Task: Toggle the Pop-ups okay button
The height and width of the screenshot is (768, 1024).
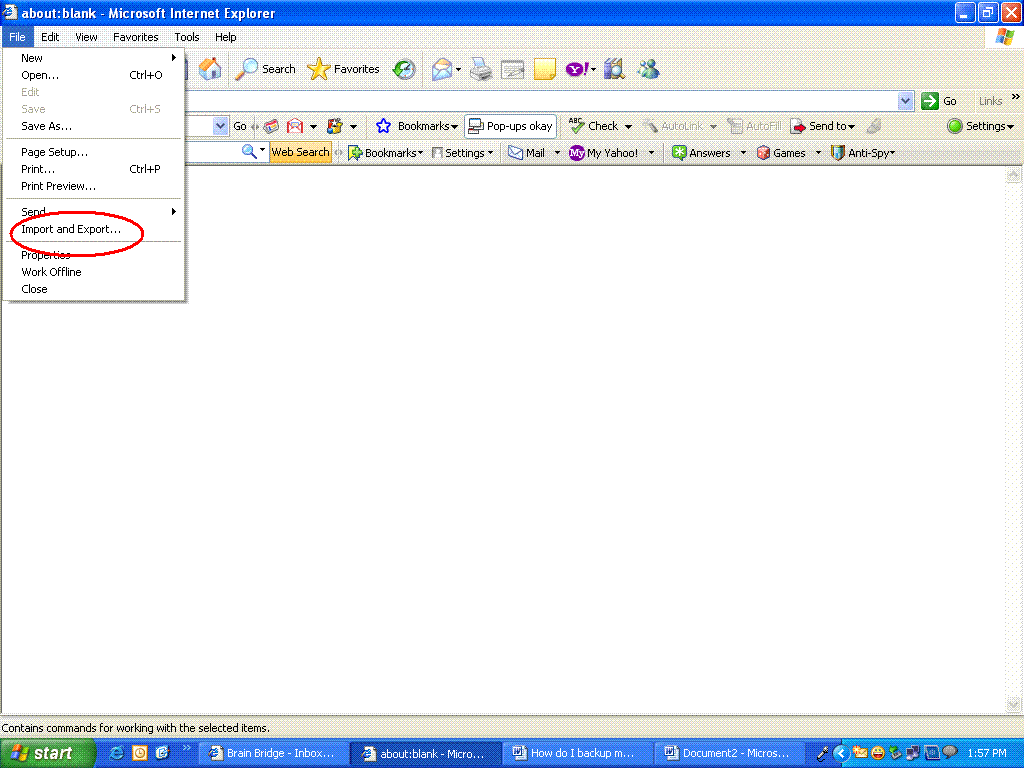Action: pyautogui.click(x=510, y=126)
